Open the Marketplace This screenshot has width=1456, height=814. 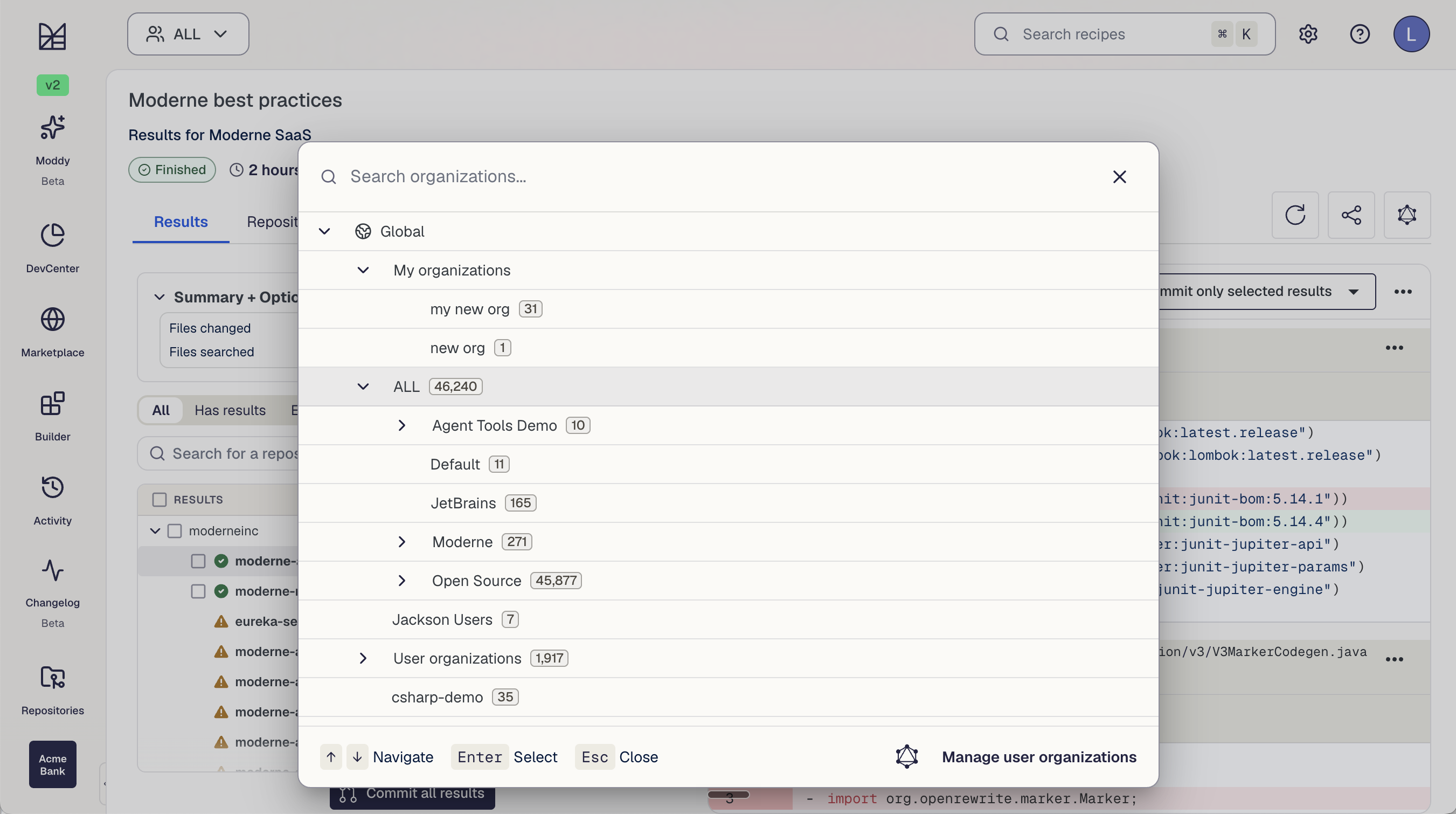53,332
